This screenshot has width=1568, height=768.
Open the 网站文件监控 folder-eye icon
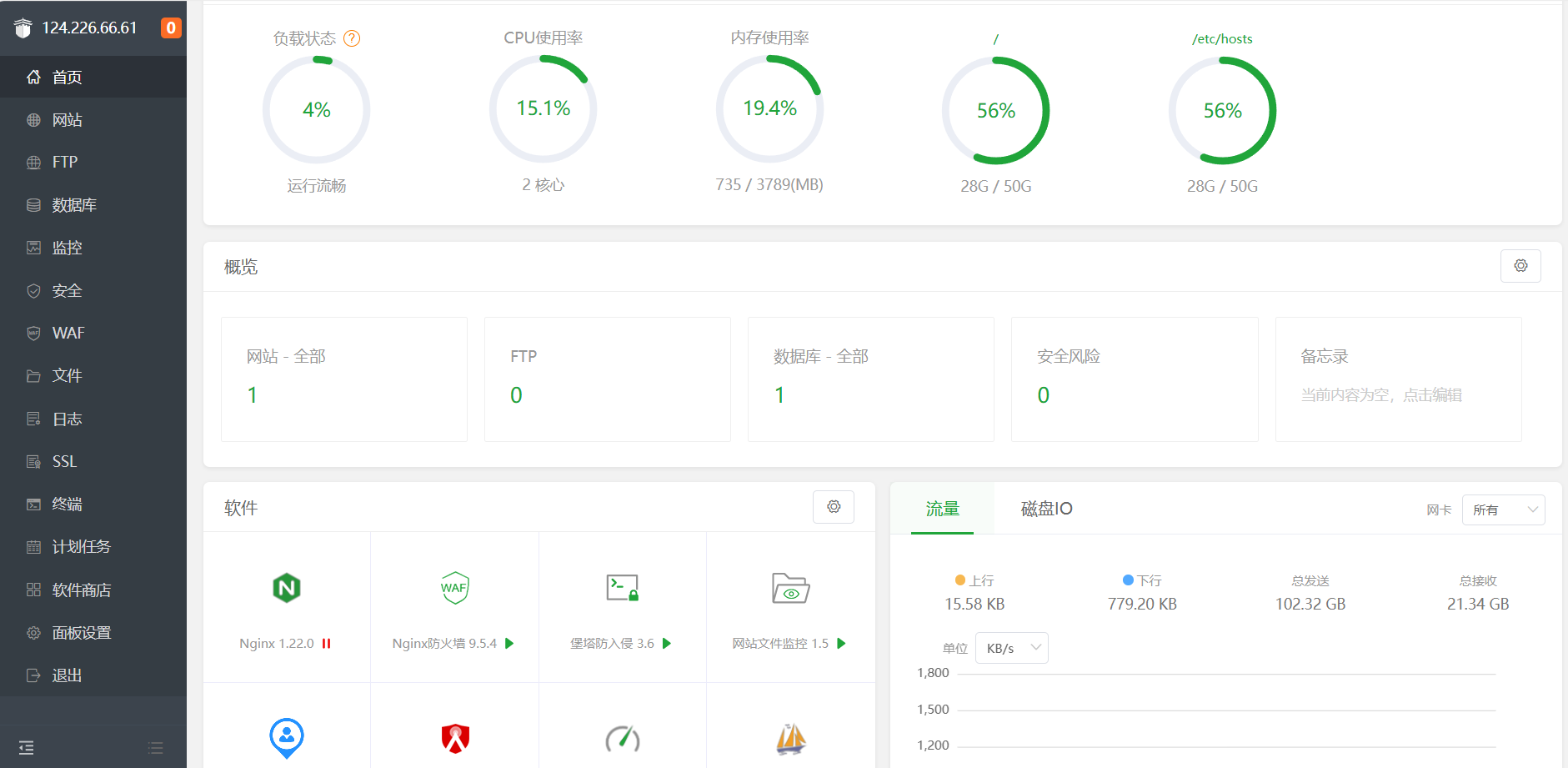790,588
